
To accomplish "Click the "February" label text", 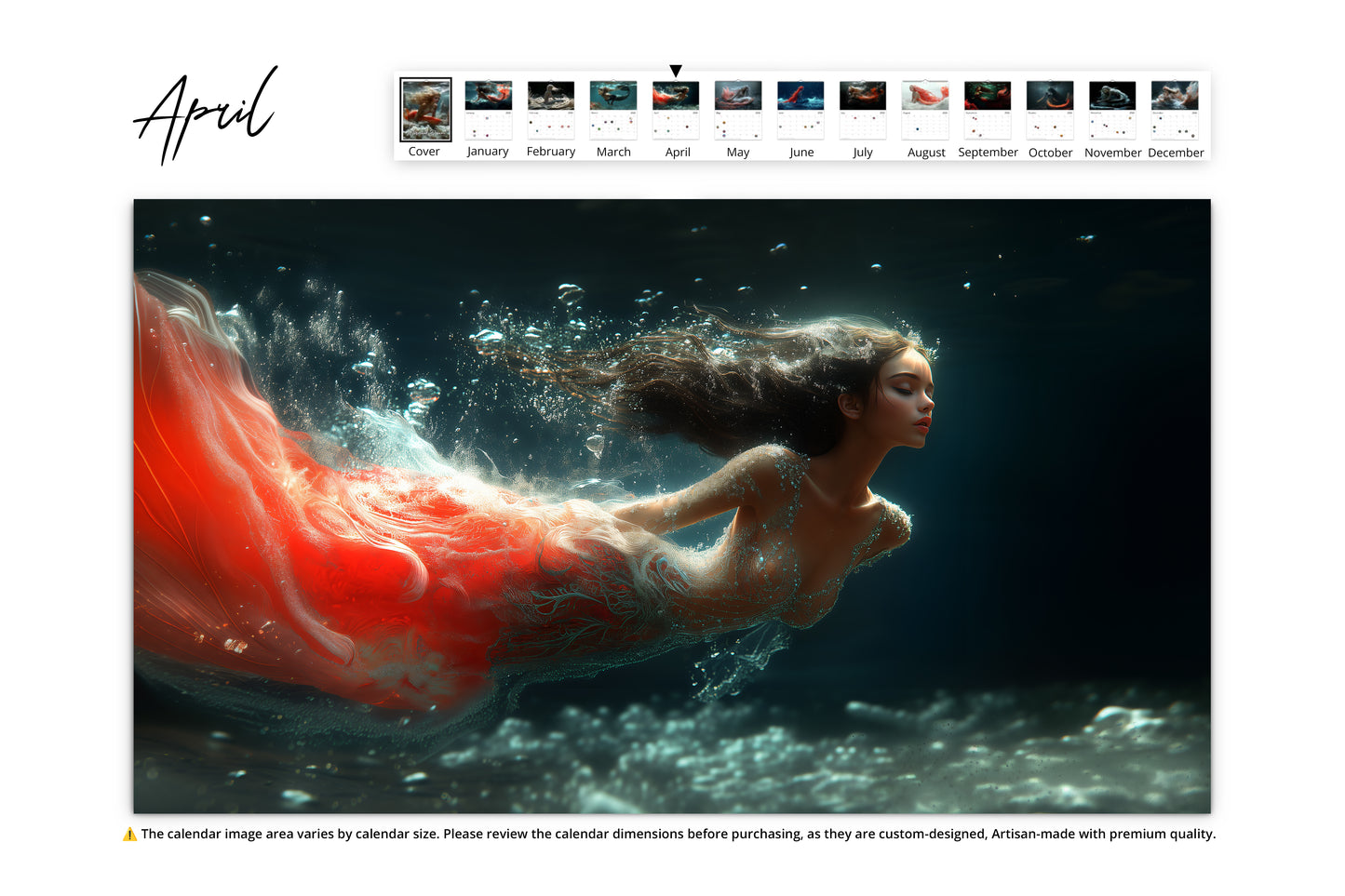I will (x=551, y=152).
